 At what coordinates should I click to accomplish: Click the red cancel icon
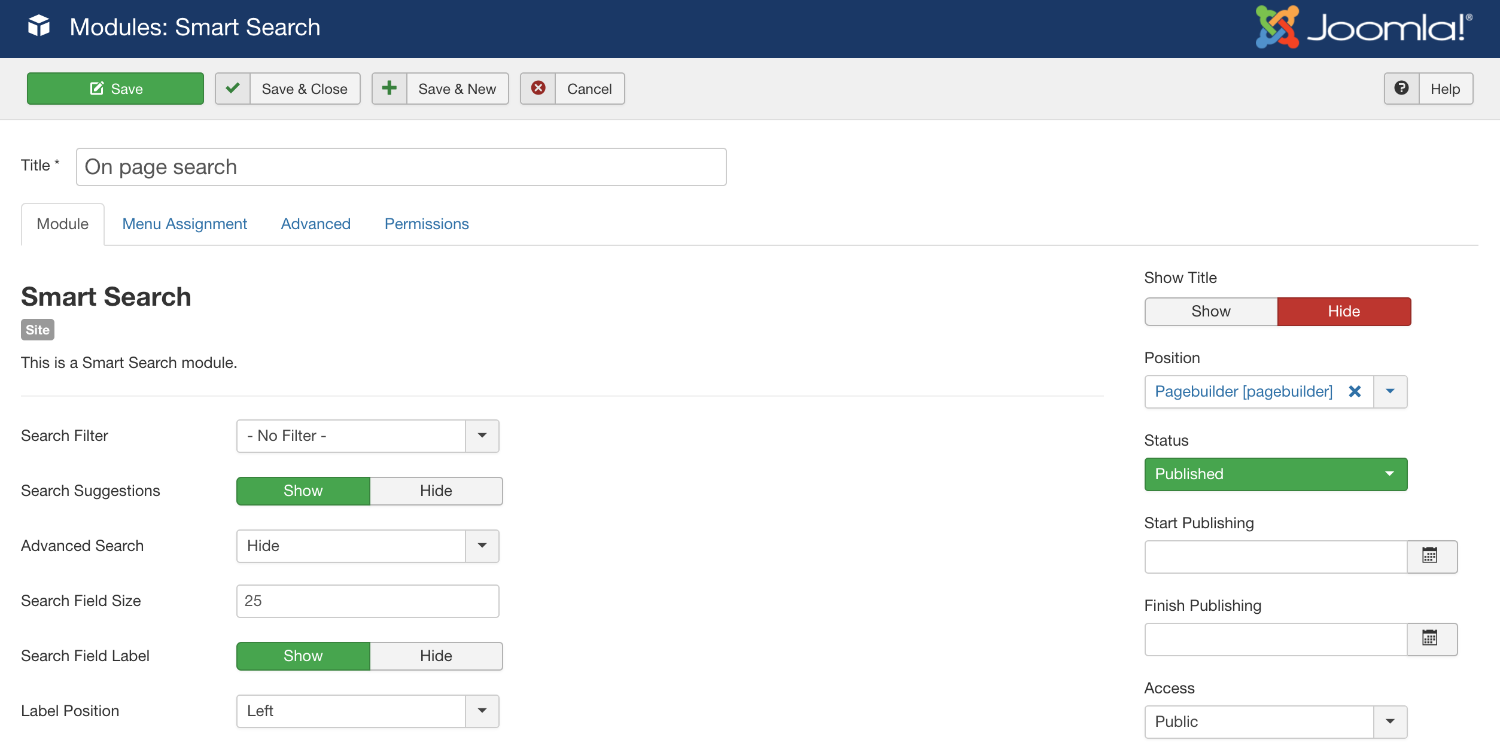click(x=538, y=88)
